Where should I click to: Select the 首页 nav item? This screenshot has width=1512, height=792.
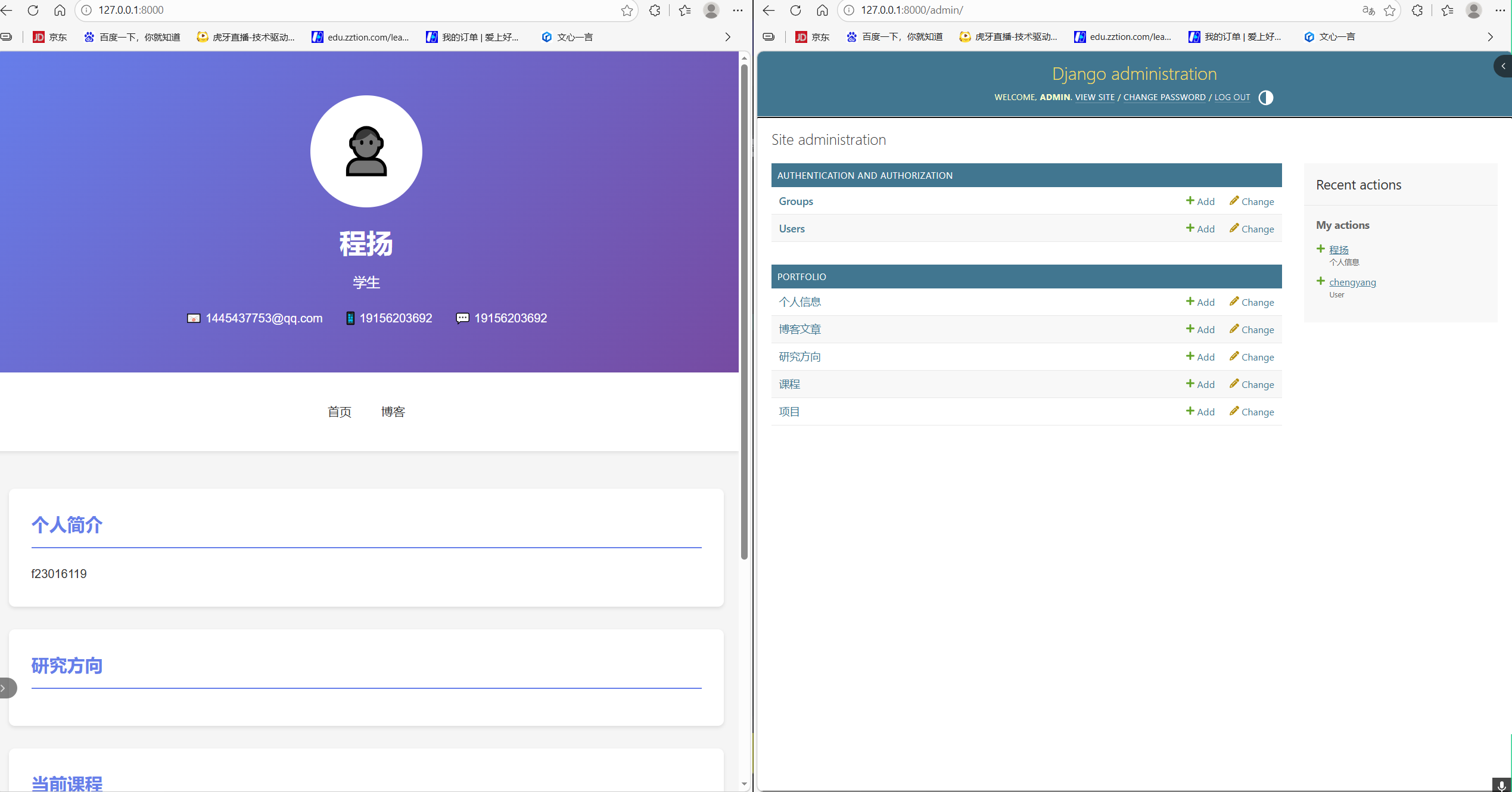(x=340, y=412)
